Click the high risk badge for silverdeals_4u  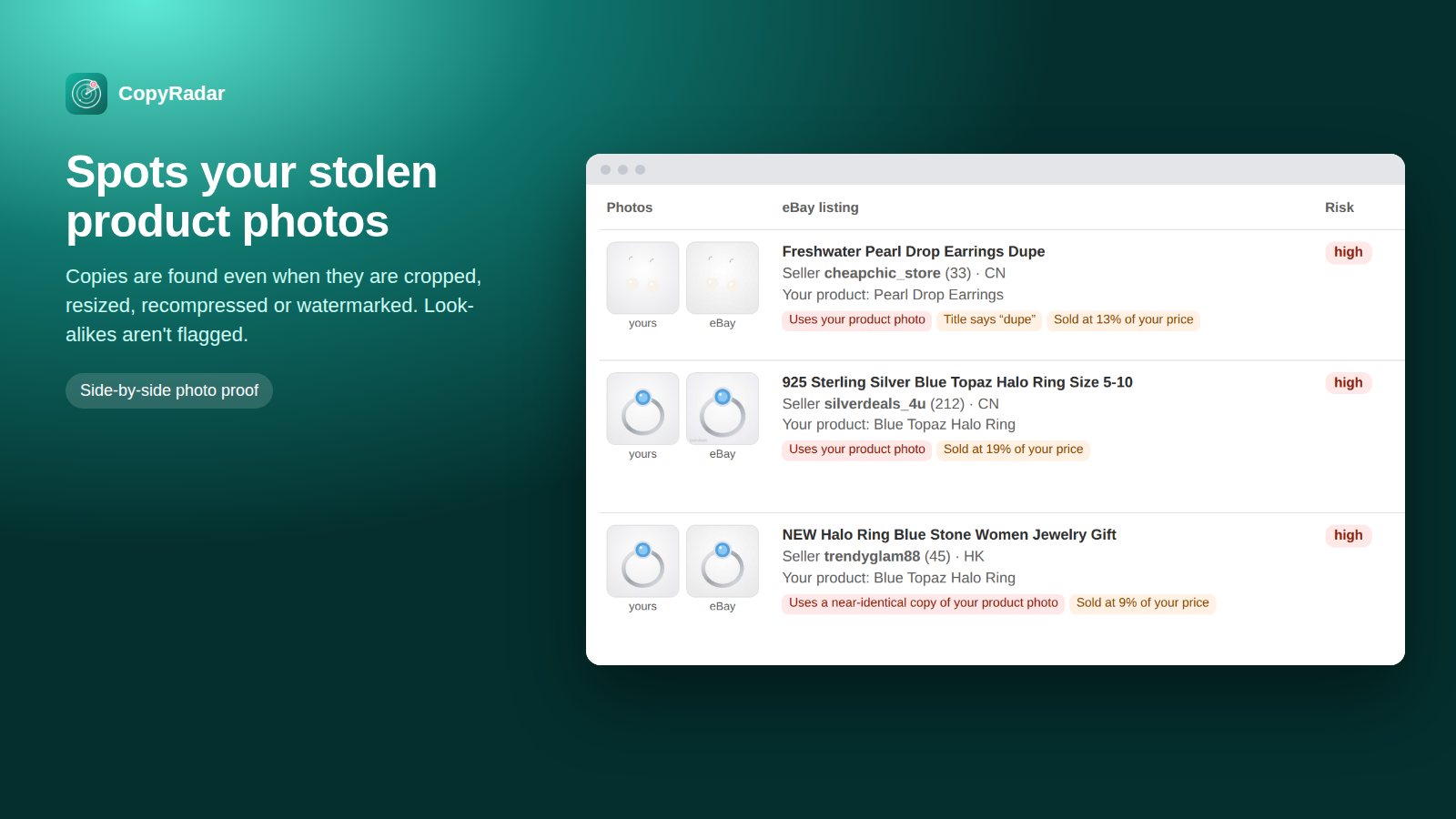1349,383
